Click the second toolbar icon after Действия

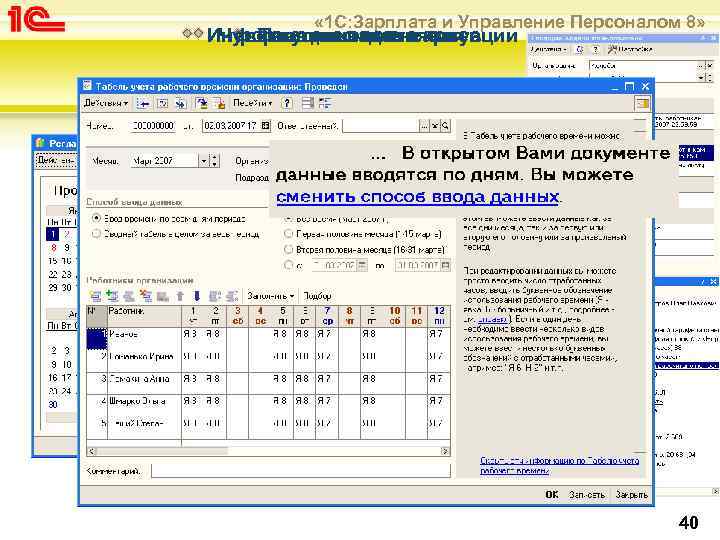point(163,104)
